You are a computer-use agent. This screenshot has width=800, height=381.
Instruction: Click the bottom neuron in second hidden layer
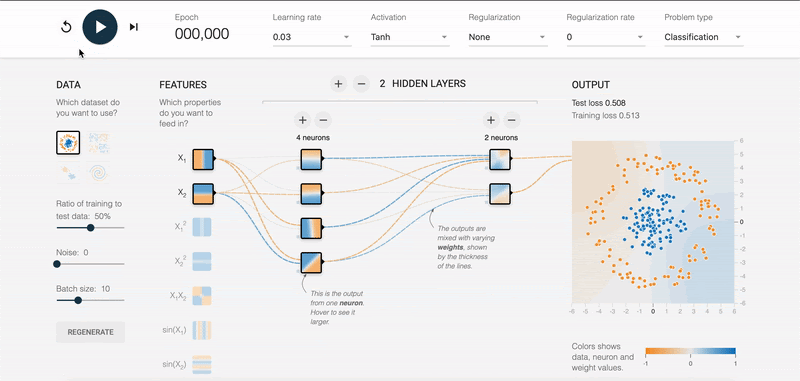point(499,193)
